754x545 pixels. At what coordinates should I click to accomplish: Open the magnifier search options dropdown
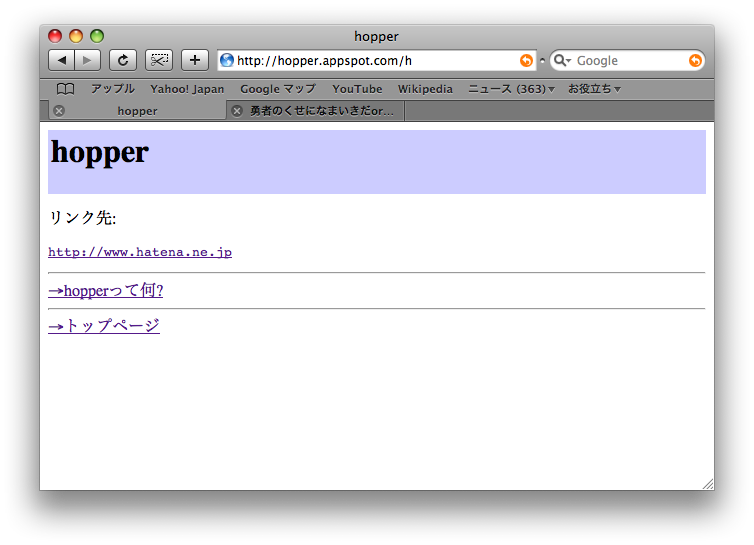tap(562, 60)
